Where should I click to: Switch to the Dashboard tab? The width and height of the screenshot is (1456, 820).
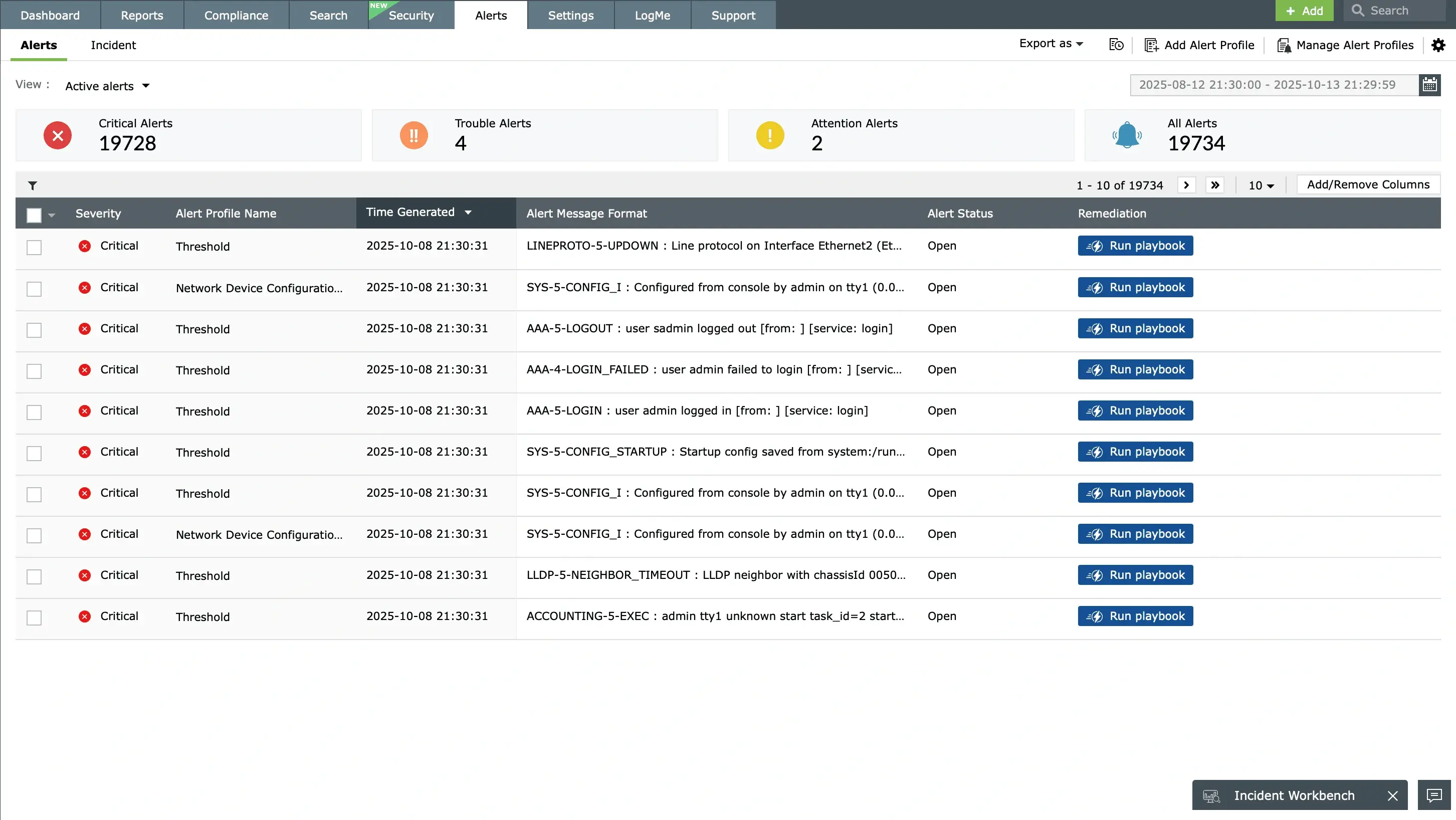click(50, 15)
